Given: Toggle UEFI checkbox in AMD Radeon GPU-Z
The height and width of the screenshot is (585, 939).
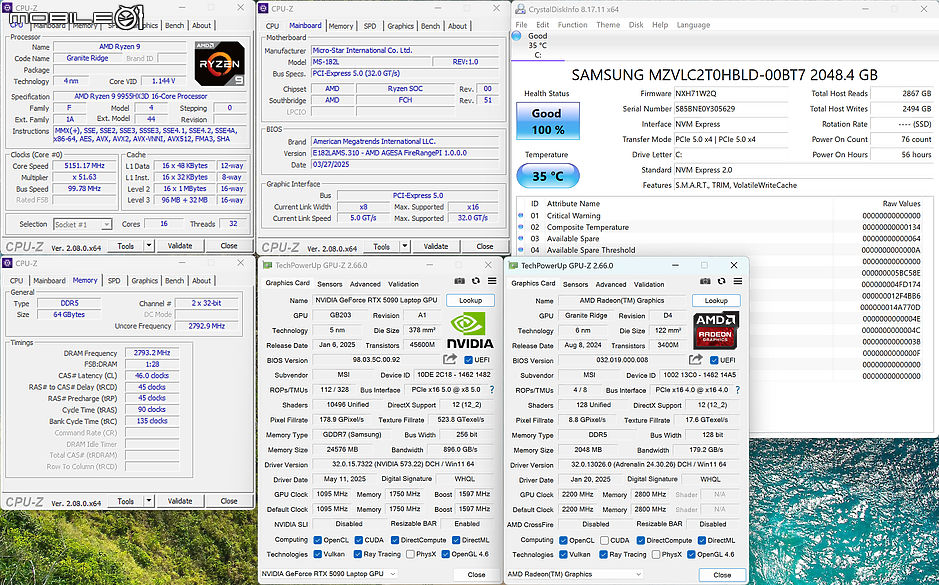Looking at the screenshot, I should [714, 360].
